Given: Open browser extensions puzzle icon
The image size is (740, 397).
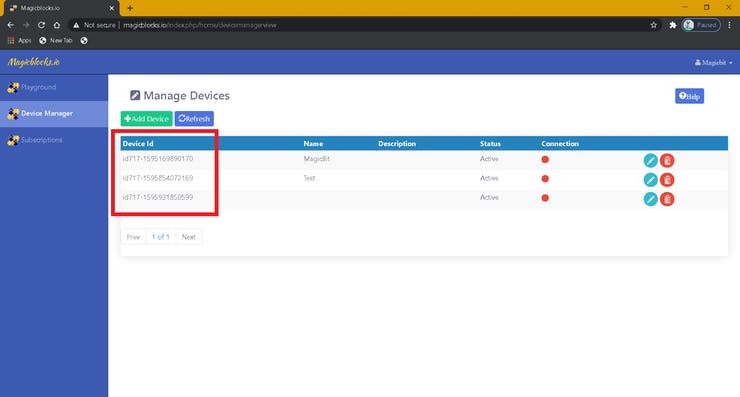Looking at the screenshot, I should click(x=673, y=25).
